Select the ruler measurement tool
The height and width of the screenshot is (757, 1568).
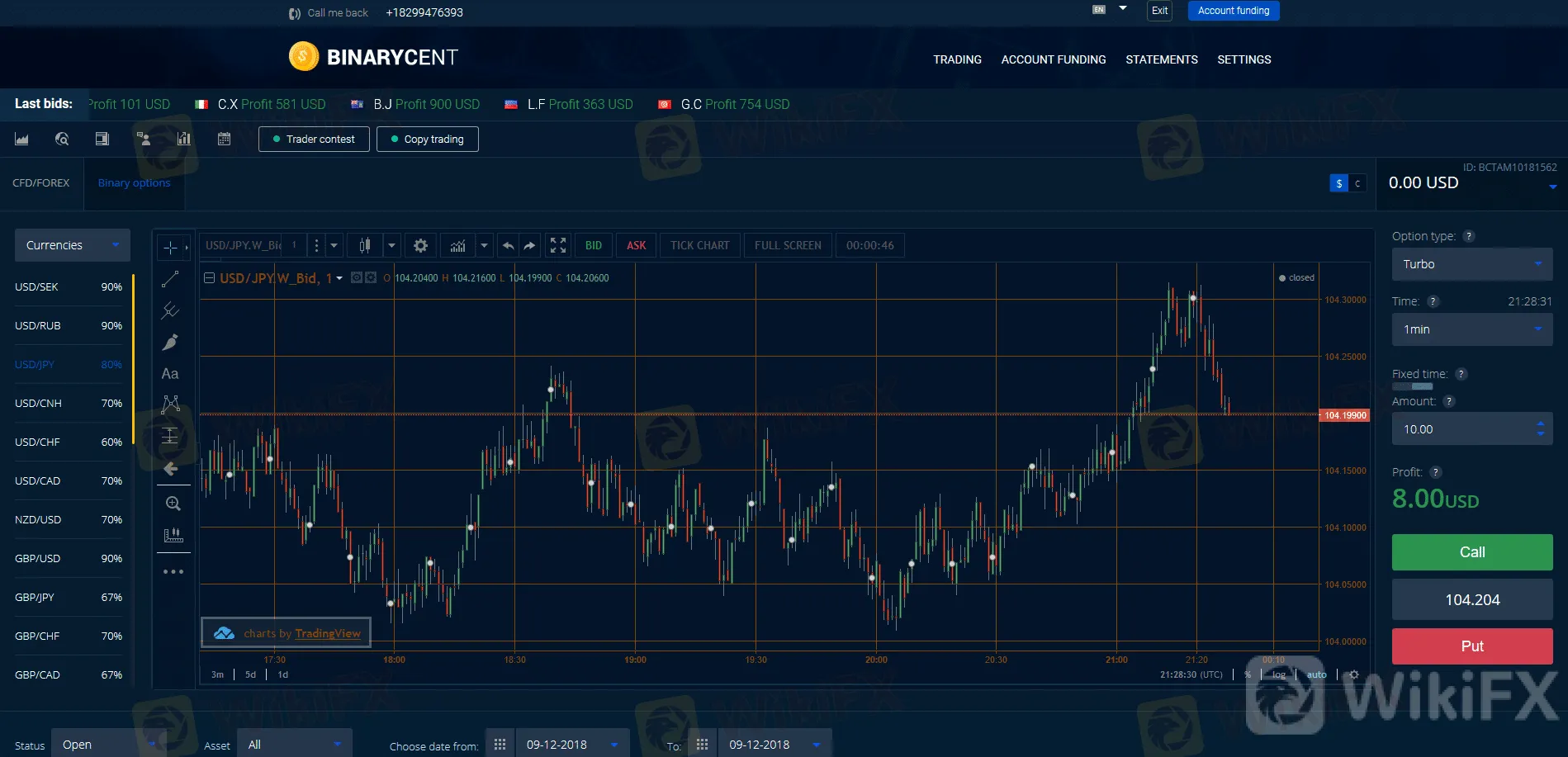click(173, 535)
